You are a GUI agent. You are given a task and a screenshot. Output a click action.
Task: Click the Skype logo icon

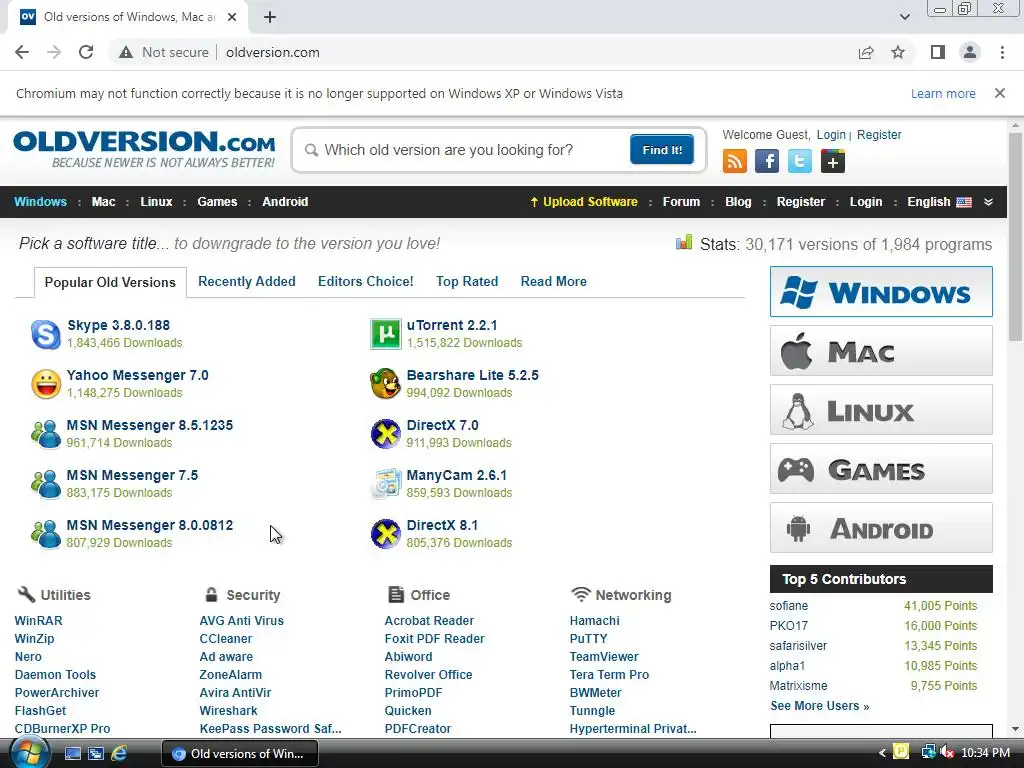coord(46,334)
